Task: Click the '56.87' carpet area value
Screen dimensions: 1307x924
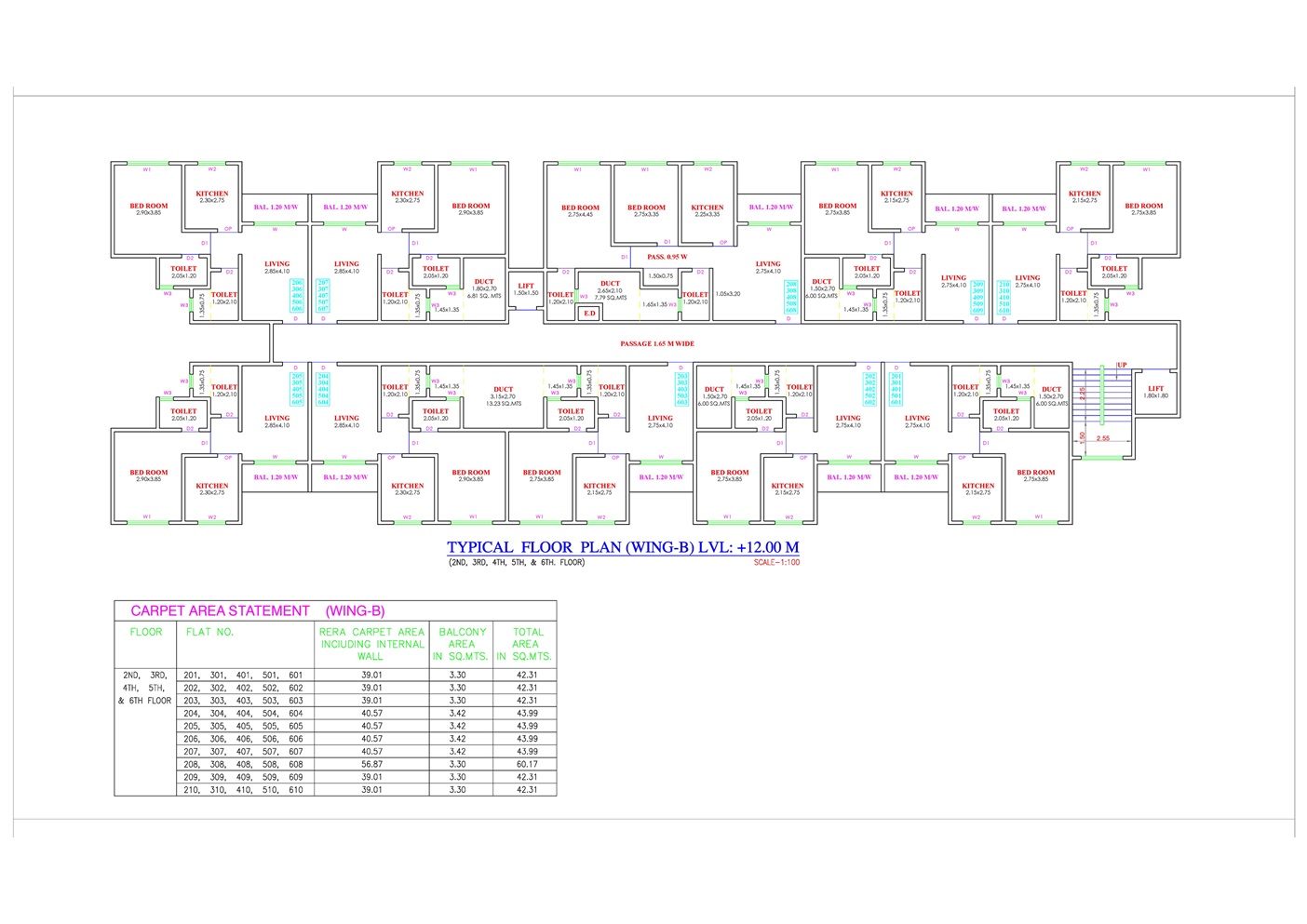Action: 371,764
